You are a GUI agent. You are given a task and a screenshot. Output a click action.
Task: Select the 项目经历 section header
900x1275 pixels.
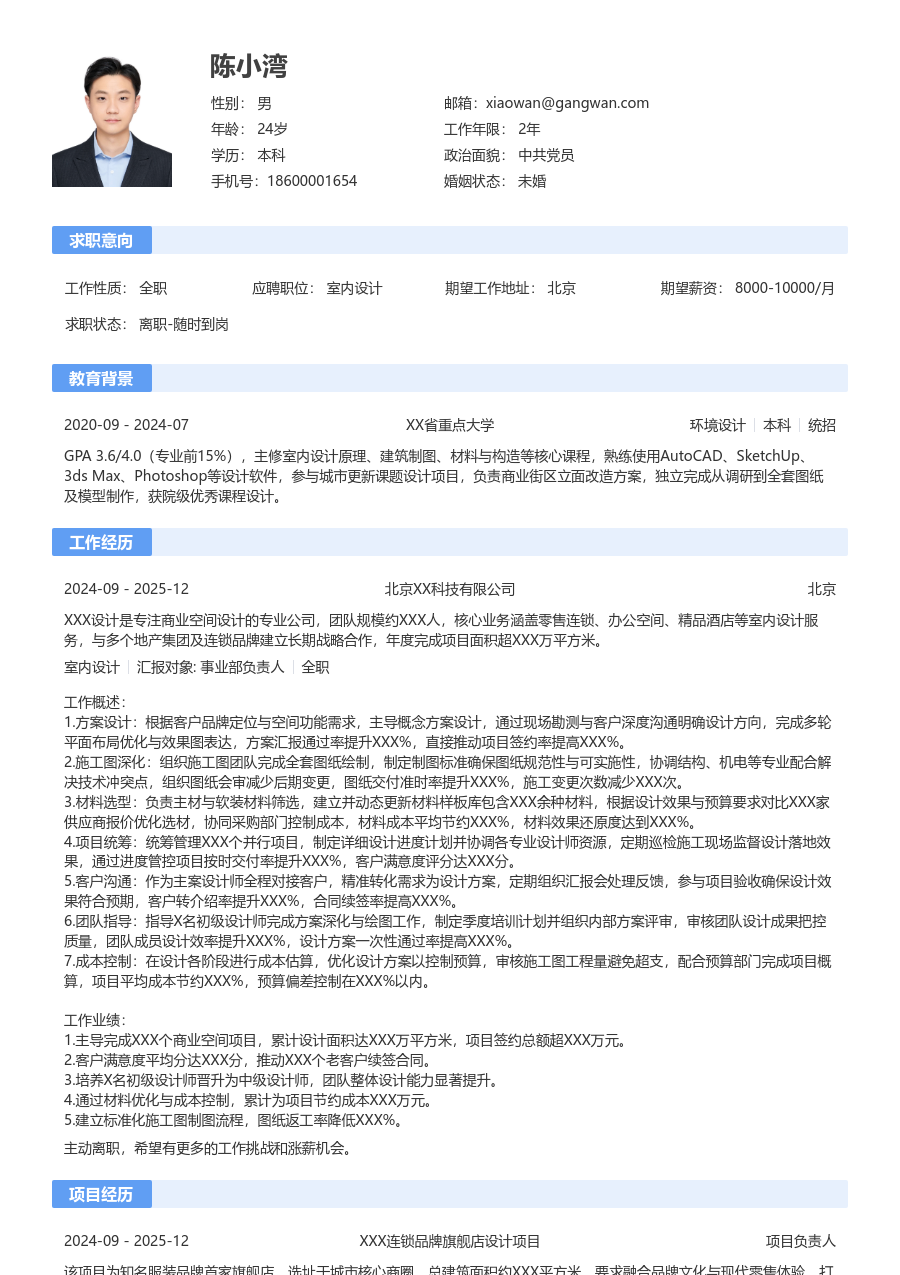click(x=101, y=1194)
